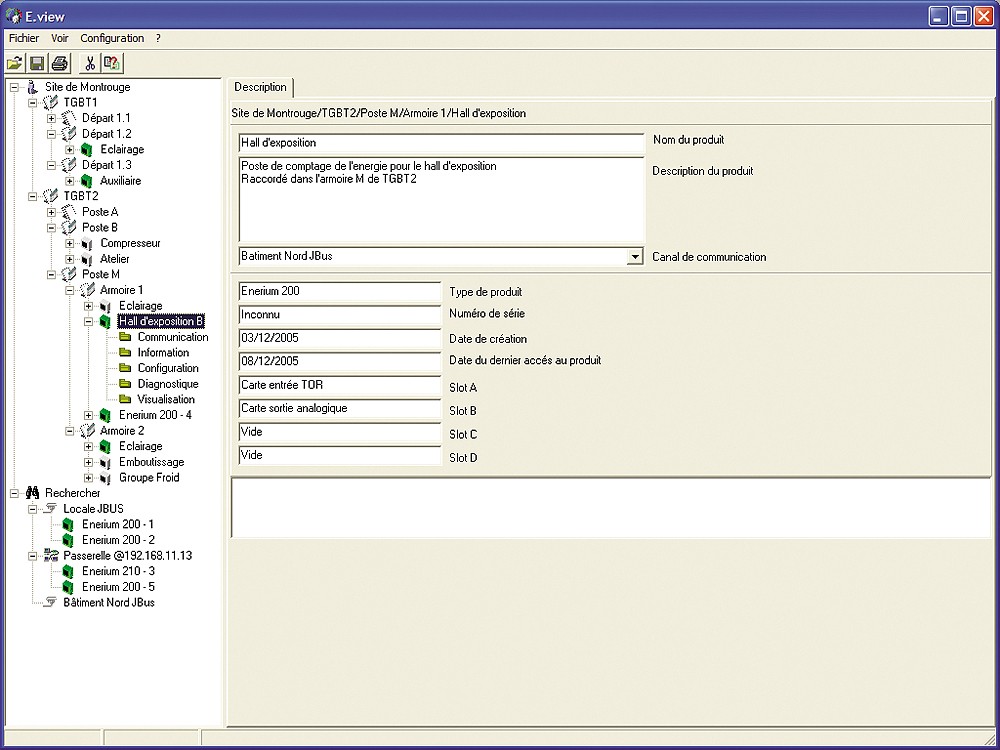Select the Poste B tree label
The width and height of the screenshot is (1000, 750).
coord(100,228)
